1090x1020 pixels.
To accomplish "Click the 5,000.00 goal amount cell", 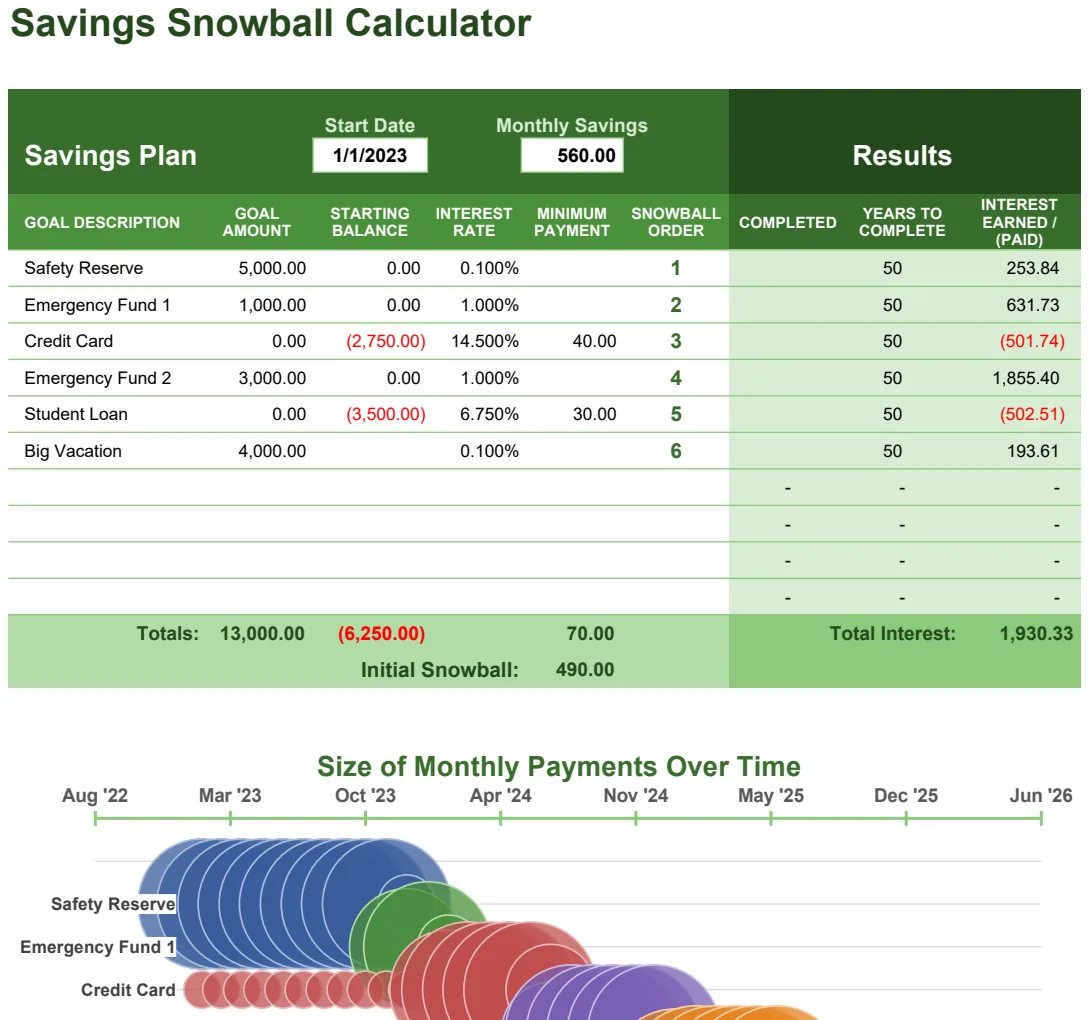I will (272, 268).
